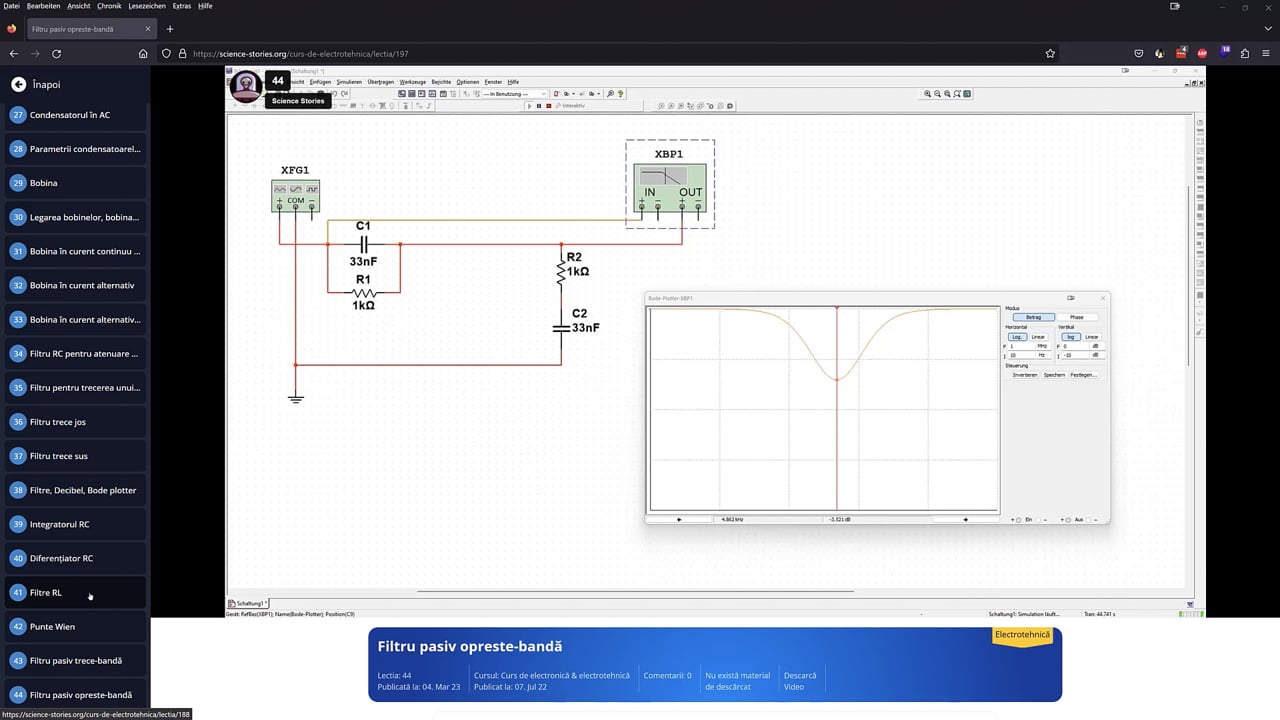Move the Bode cursor left with arrow button

click(x=679, y=519)
